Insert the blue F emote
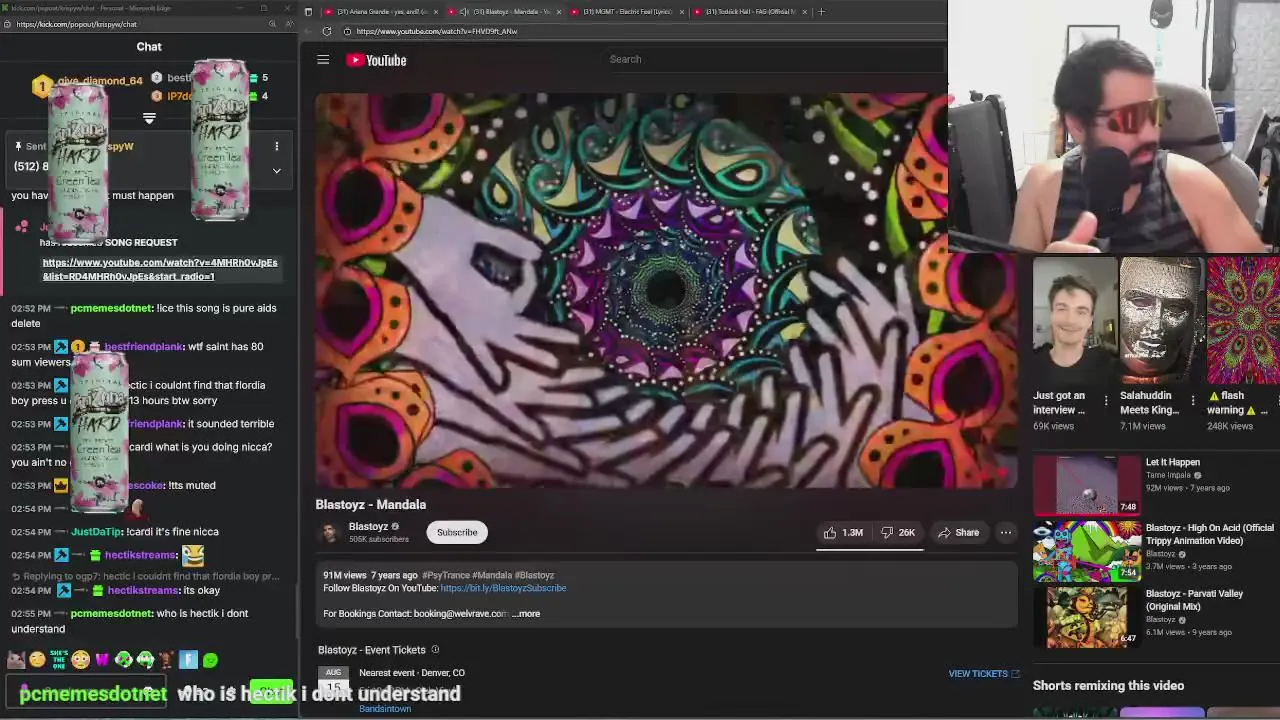This screenshot has height=720, width=1280. coord(188,660)
